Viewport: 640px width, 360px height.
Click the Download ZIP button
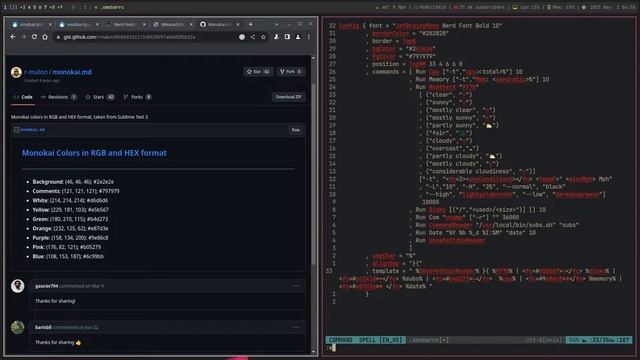288,97
